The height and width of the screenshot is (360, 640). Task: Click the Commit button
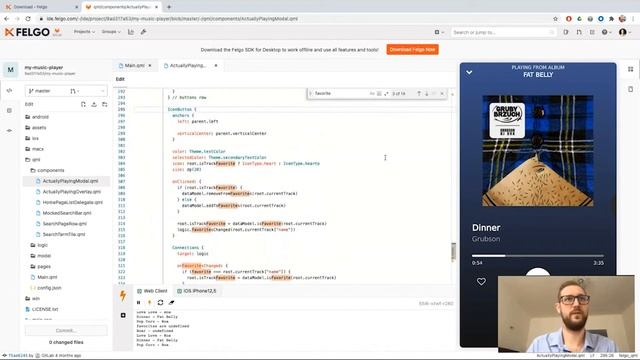point(66,330)
